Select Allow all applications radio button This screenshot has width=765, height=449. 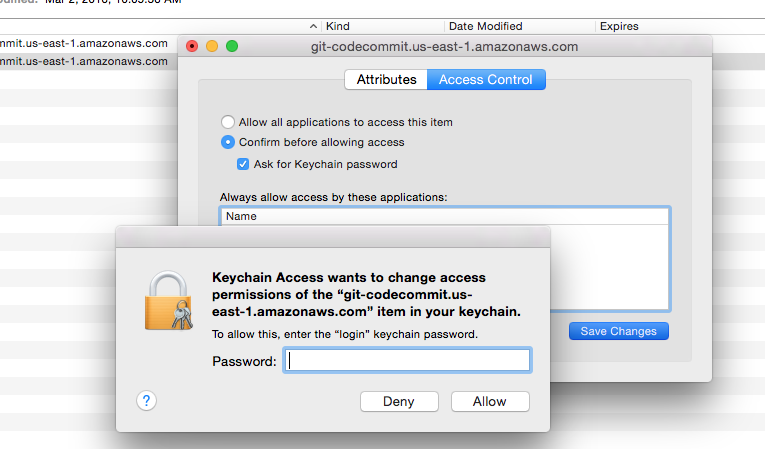pos(228,122)
